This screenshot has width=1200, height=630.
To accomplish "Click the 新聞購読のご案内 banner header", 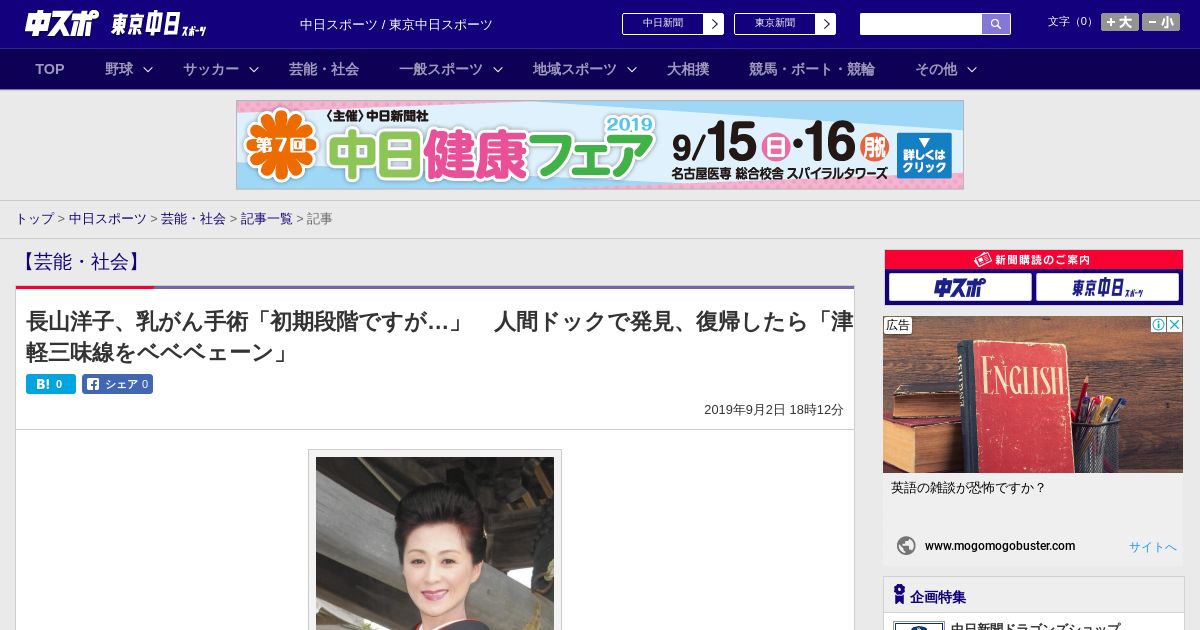I will [1034, 260].
